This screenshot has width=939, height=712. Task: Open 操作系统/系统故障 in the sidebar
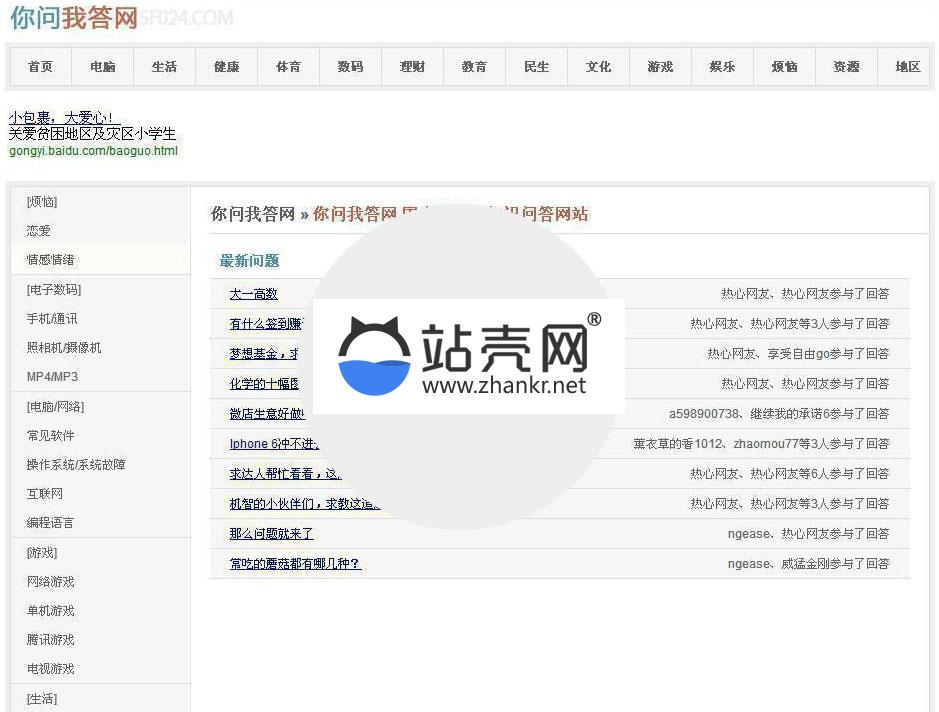tap(76, 465)
